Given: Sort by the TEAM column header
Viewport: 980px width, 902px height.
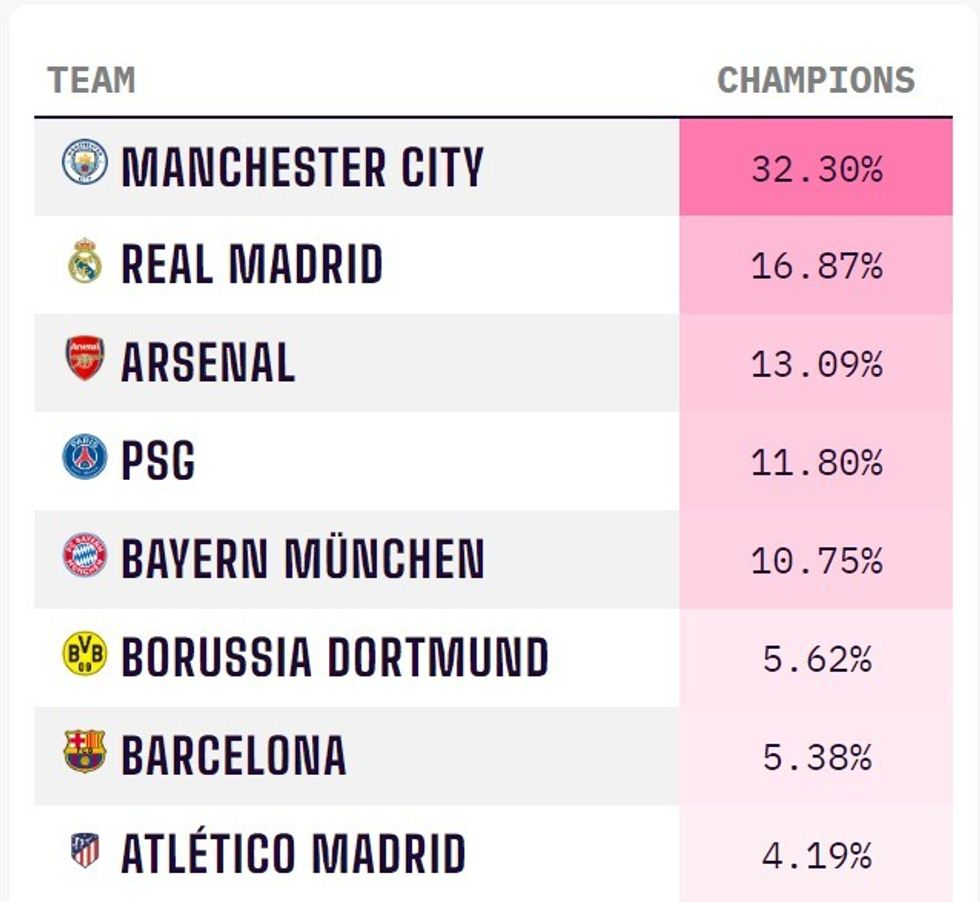Looking at the screenshot, I should click(x=91, y=80).
